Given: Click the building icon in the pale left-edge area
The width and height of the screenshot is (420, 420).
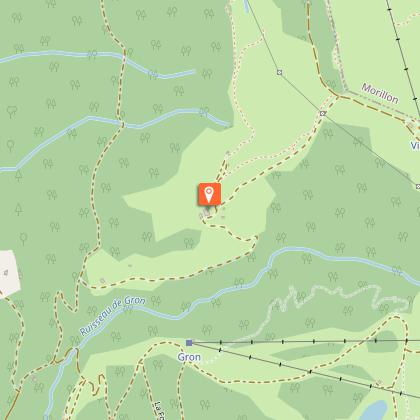Looking at the screenshot, I should click(5, 274).
